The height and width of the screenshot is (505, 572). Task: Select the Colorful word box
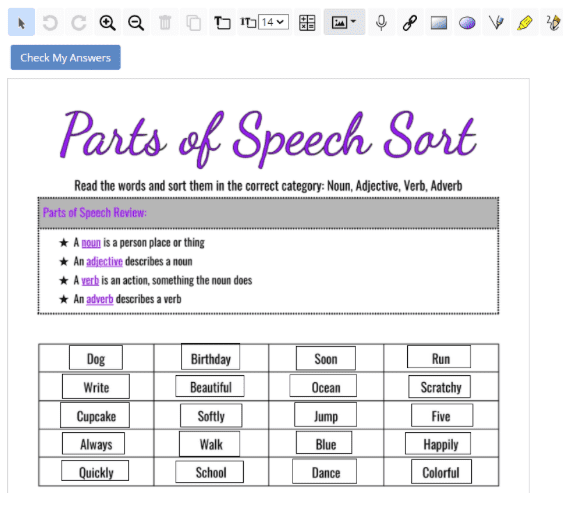tap(441, 472)
